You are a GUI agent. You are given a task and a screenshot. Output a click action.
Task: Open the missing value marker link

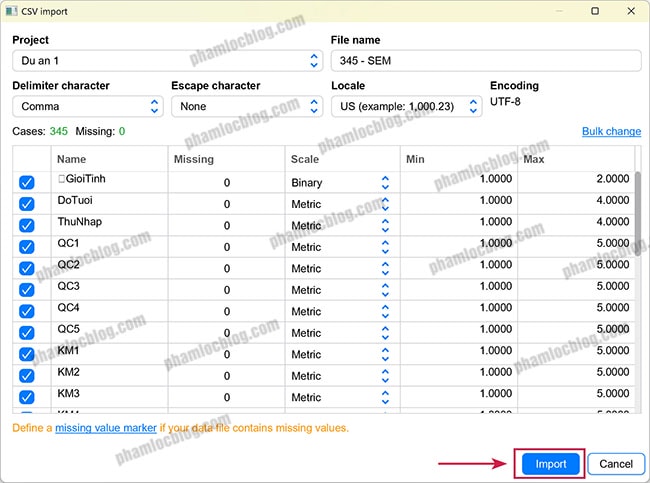tap(106, 428)
